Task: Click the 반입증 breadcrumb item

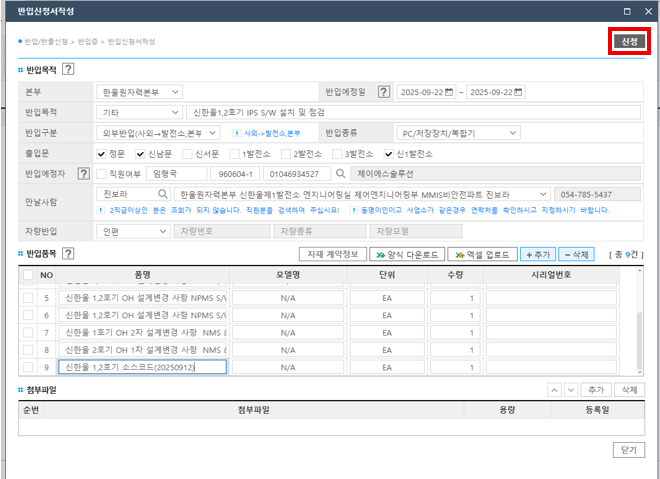Action: click(x=87, y=41)
